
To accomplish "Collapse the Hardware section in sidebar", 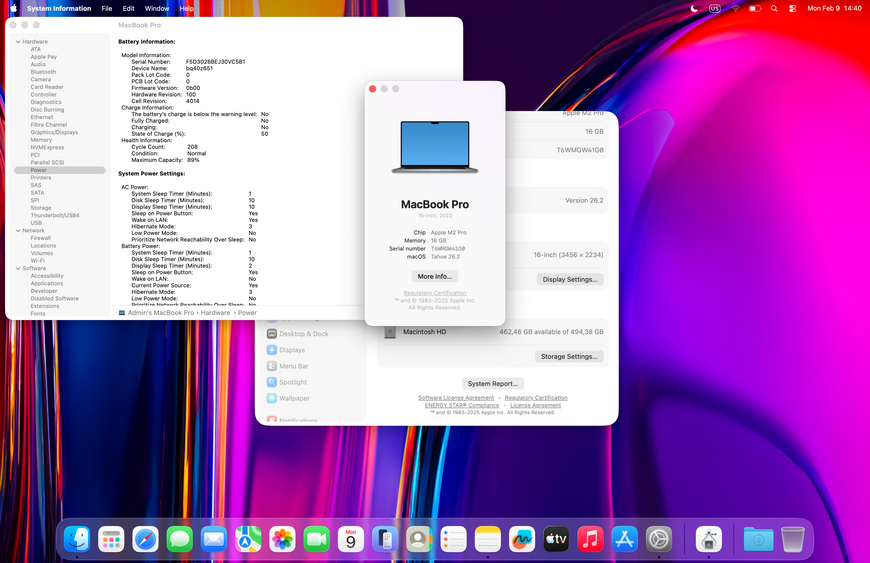I will 18,42.
